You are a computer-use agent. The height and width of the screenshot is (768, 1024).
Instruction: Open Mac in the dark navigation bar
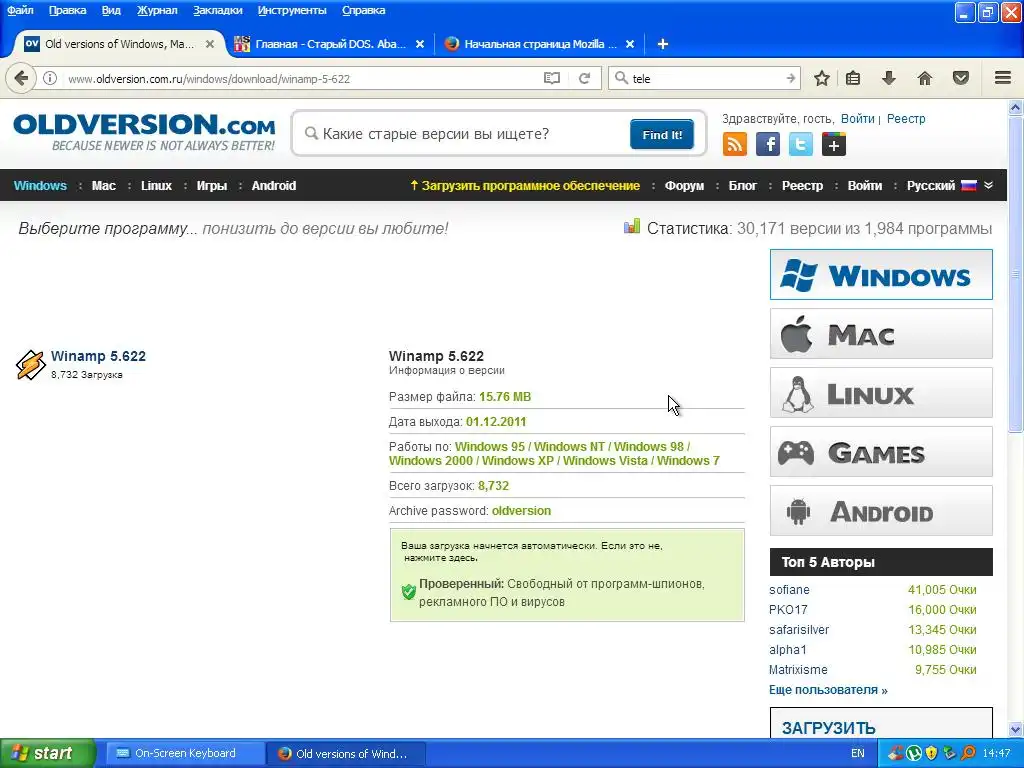[104, 185]
